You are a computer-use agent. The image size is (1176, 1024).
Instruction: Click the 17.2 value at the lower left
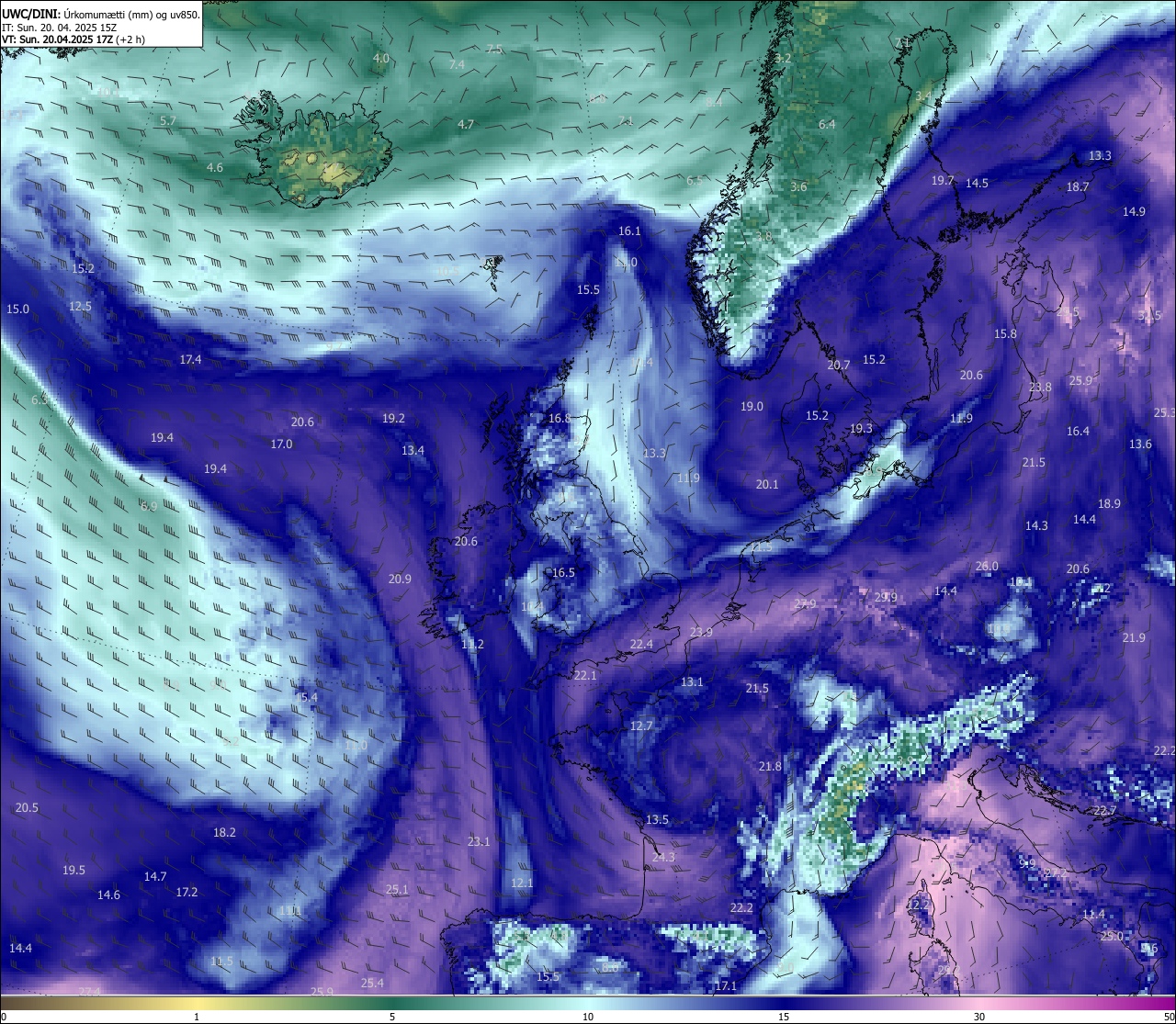click(x=187, y=893)
